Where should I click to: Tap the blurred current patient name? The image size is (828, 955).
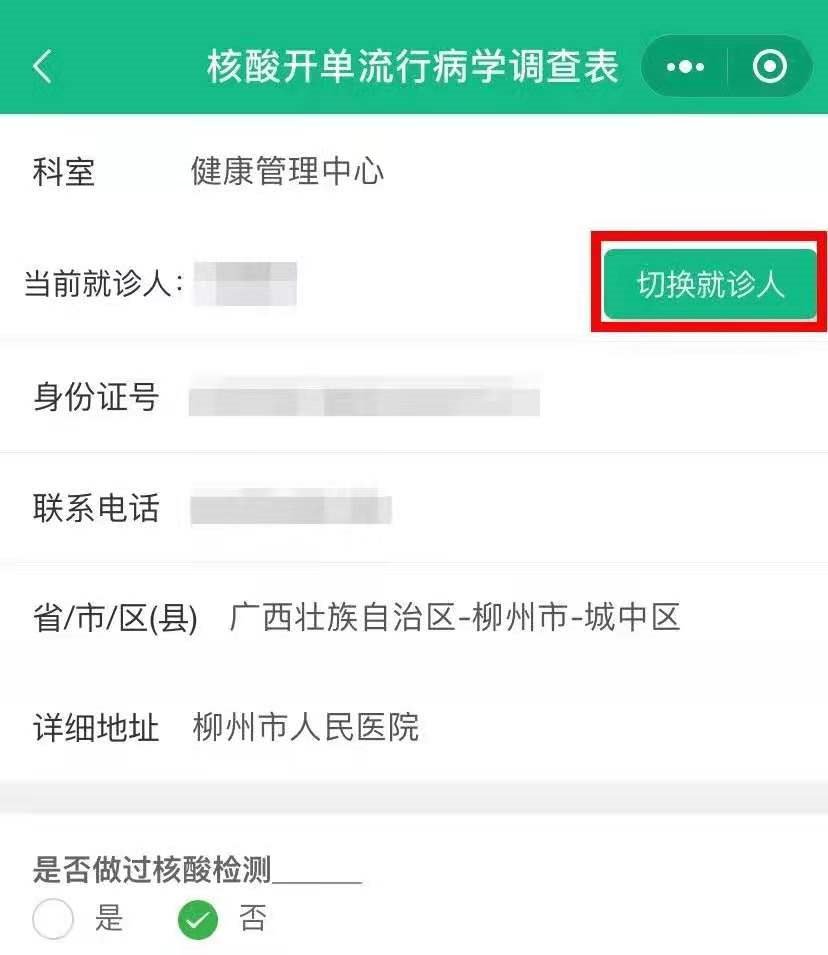(245, 283)
